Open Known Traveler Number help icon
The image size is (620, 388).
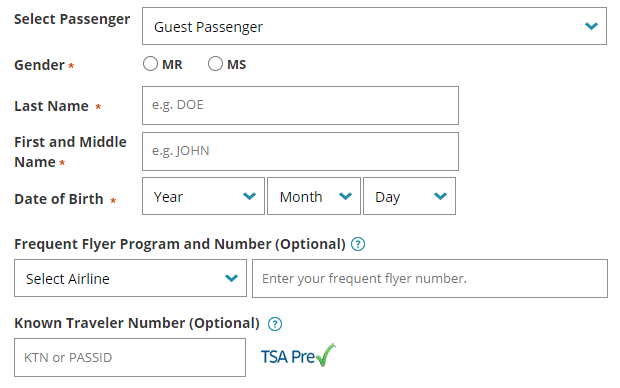pyautogui.click(x=275, y=324)
